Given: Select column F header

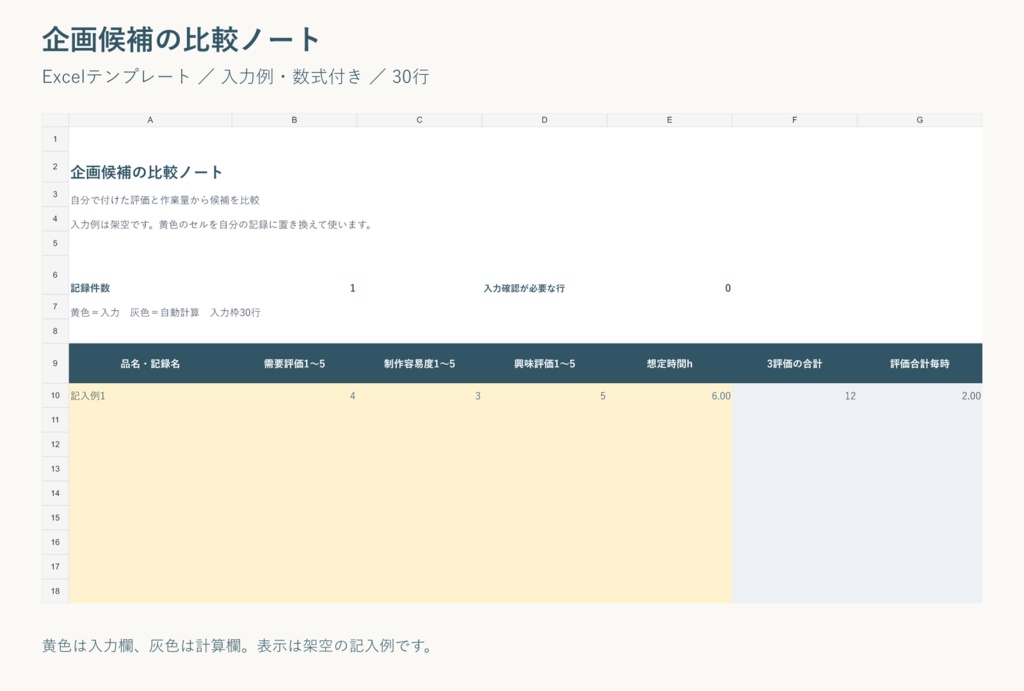Looking at the screenshot, I should pyautogui.click(x=795, y=120).
